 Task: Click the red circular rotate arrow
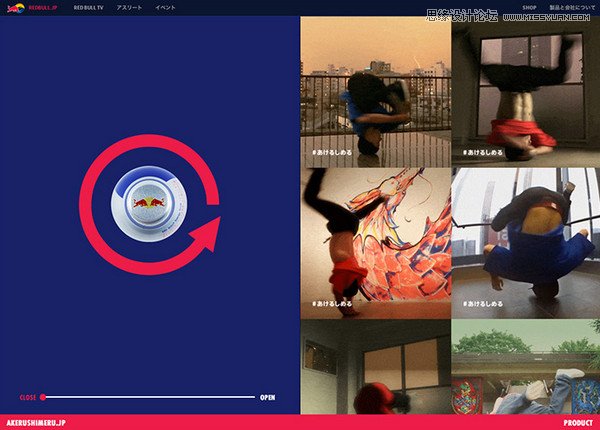coord(150,205)
